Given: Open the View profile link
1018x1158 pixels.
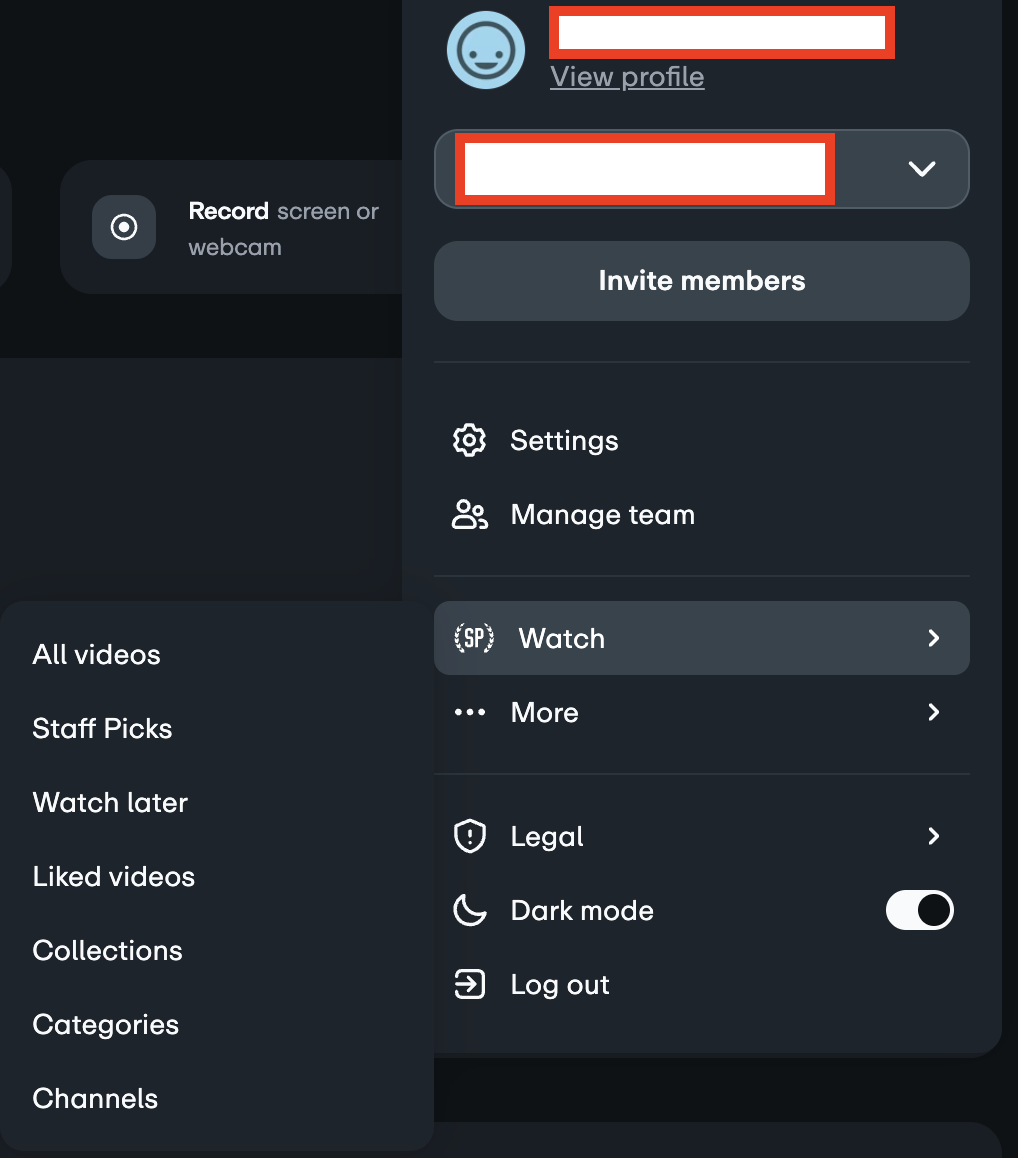Looking at the screenshot, I should point(627,77).
